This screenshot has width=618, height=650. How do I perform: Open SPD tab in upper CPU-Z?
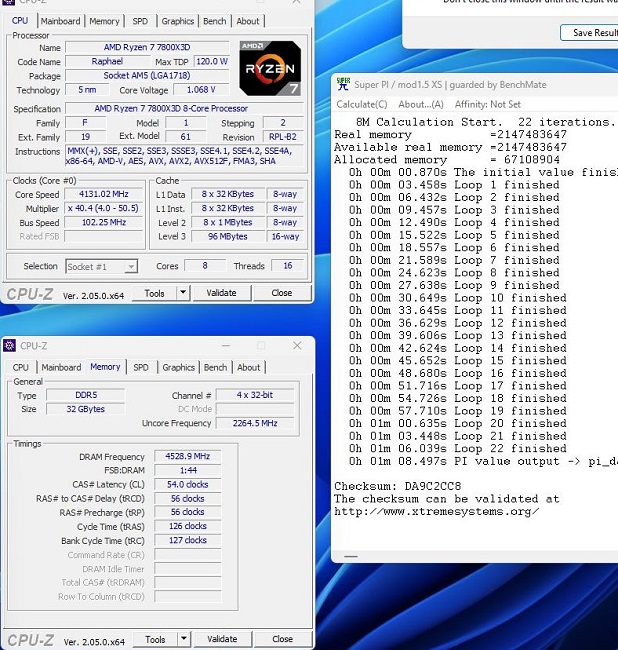[140, 21]
